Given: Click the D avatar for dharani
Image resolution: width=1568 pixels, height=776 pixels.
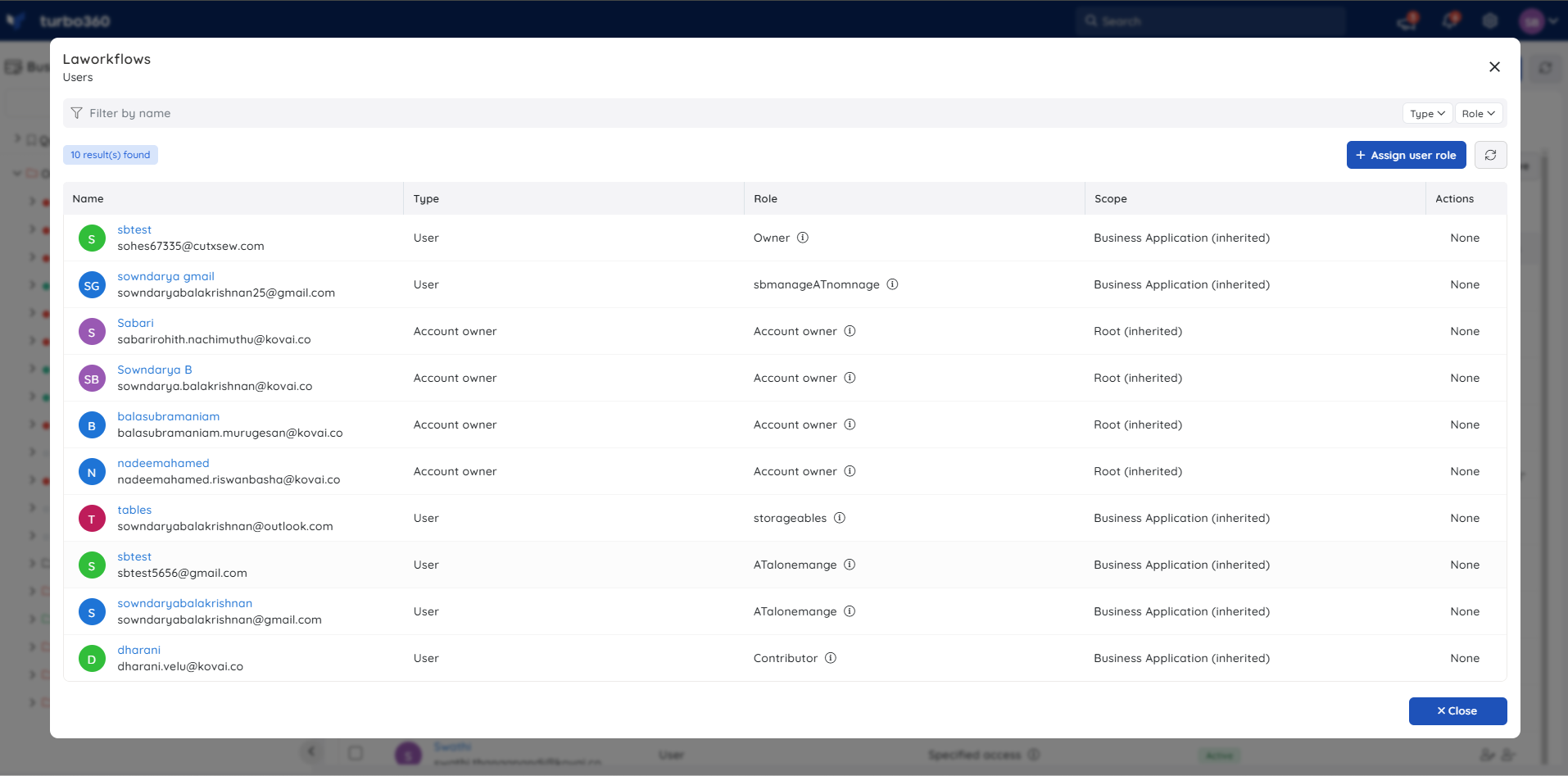Looking at the screenshot, I should point(92,659).
